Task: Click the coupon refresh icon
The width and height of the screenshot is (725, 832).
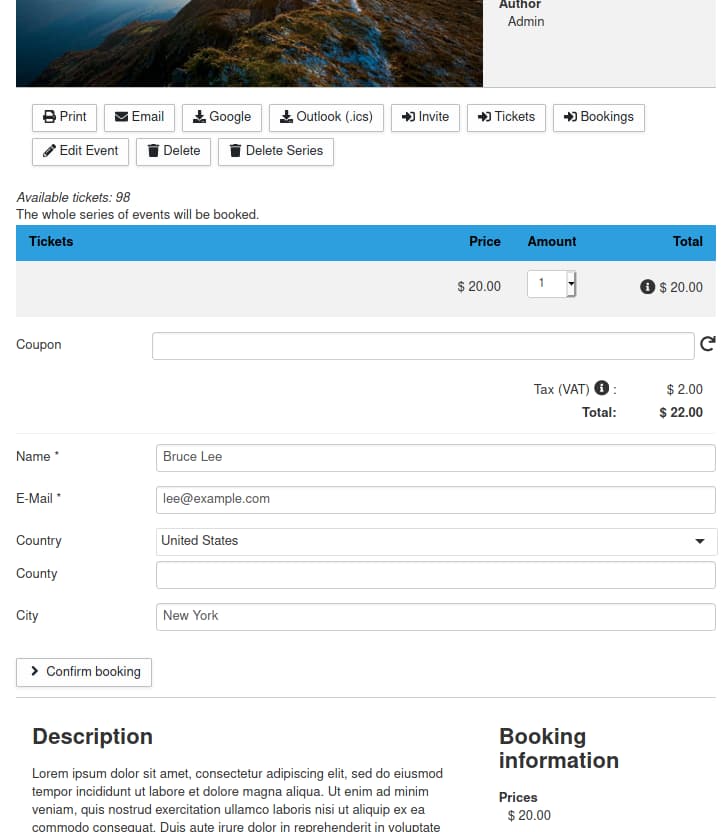Action: (707, 344)
